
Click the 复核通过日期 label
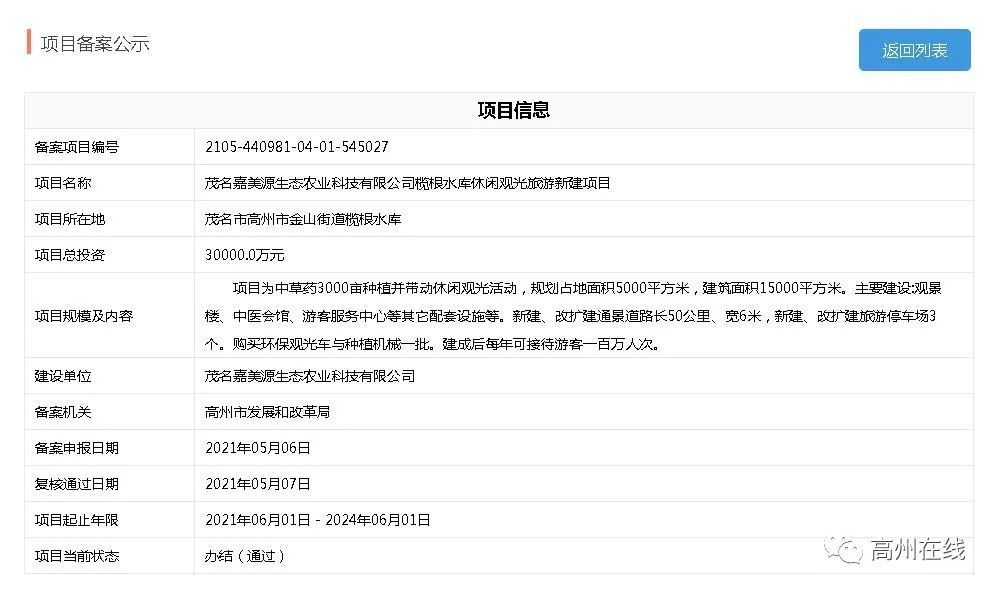click(76, 484)
